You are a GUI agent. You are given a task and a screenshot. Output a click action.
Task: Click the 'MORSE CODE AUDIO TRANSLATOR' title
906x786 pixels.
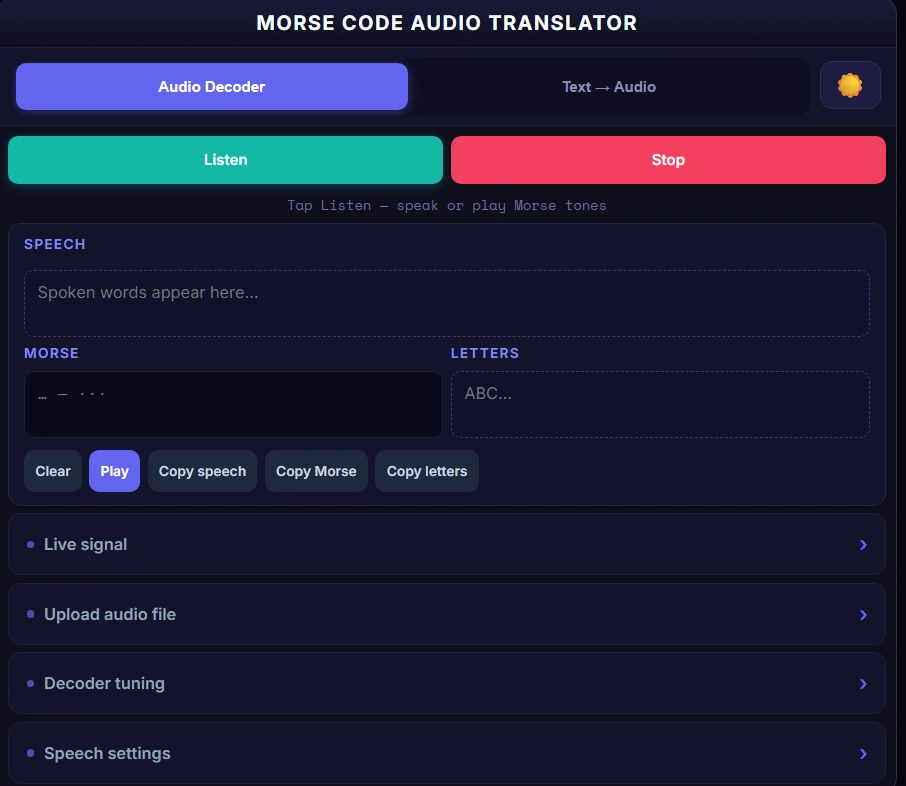[447, 23]
